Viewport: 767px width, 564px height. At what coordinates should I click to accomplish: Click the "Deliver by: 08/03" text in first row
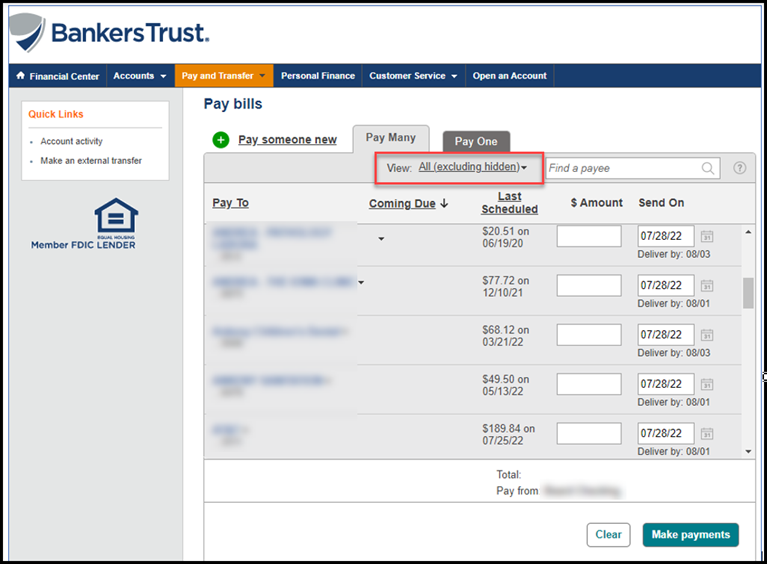[x=674, y=254]
